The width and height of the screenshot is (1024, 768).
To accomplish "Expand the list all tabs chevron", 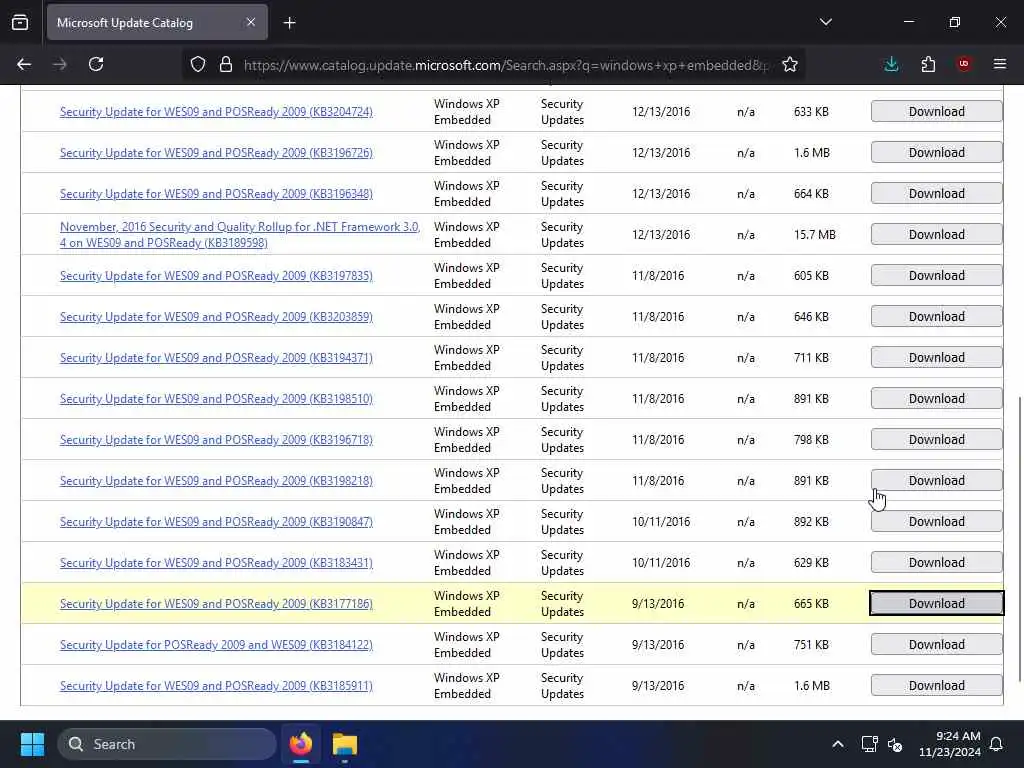I will pyautogui.click(x=826, y=22).
